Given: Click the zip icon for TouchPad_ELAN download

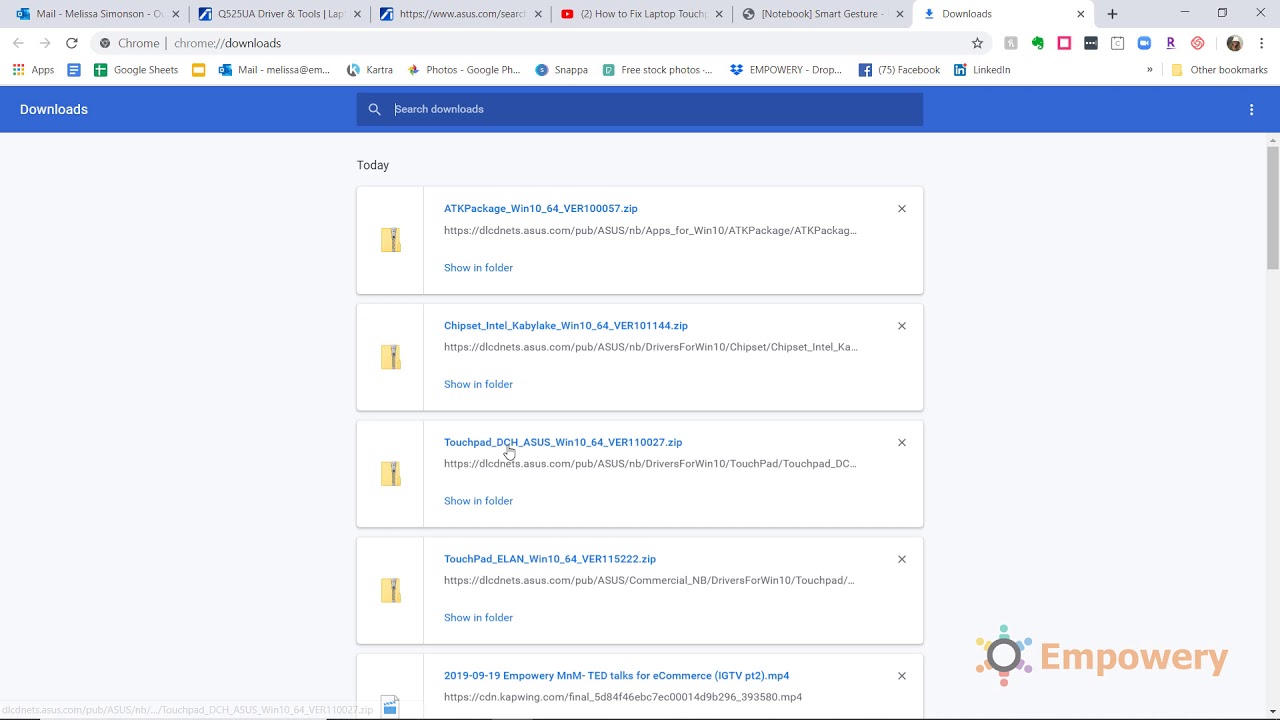Looking at the screenshot, I should click(x=390, y=590).
